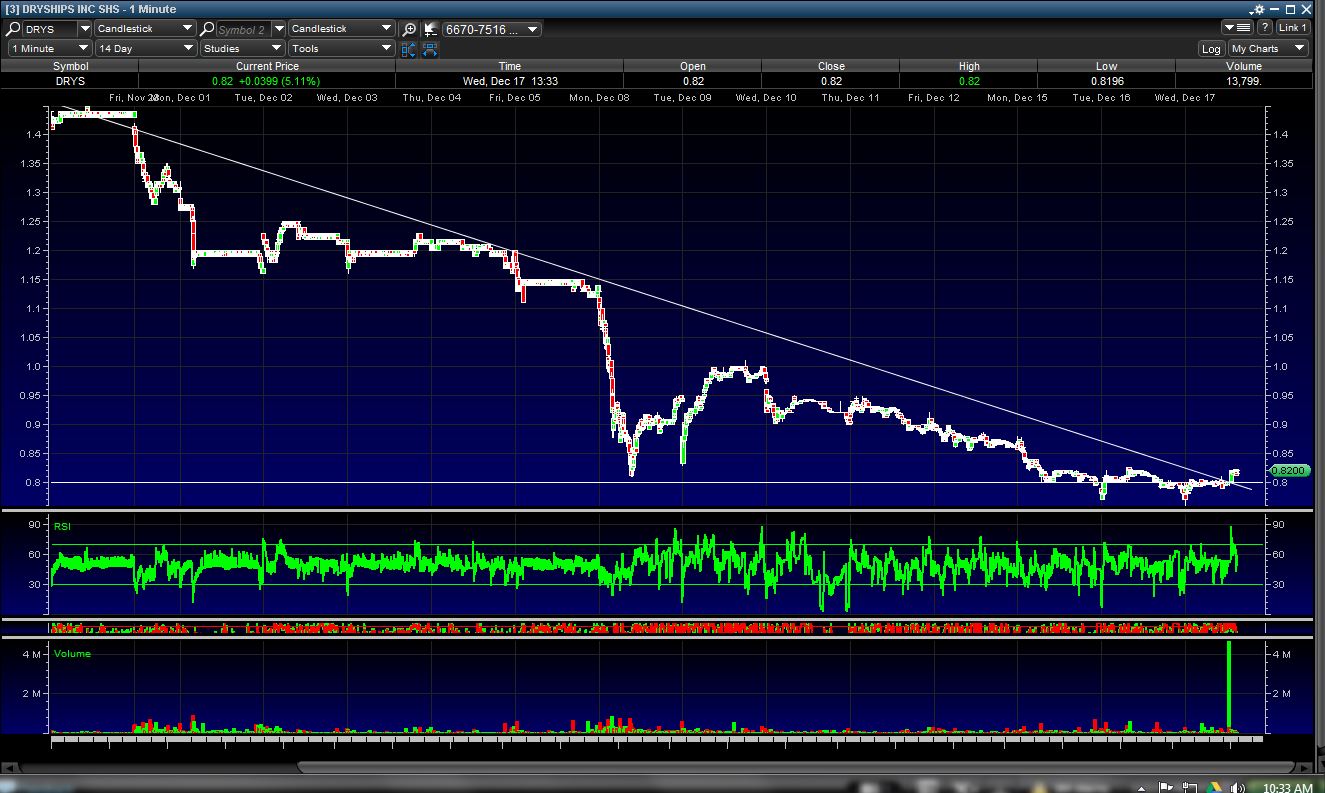Click the zoom-in magnifier toolbar icon
Screen dimensions: 1325x793
(x=409, y=29)
